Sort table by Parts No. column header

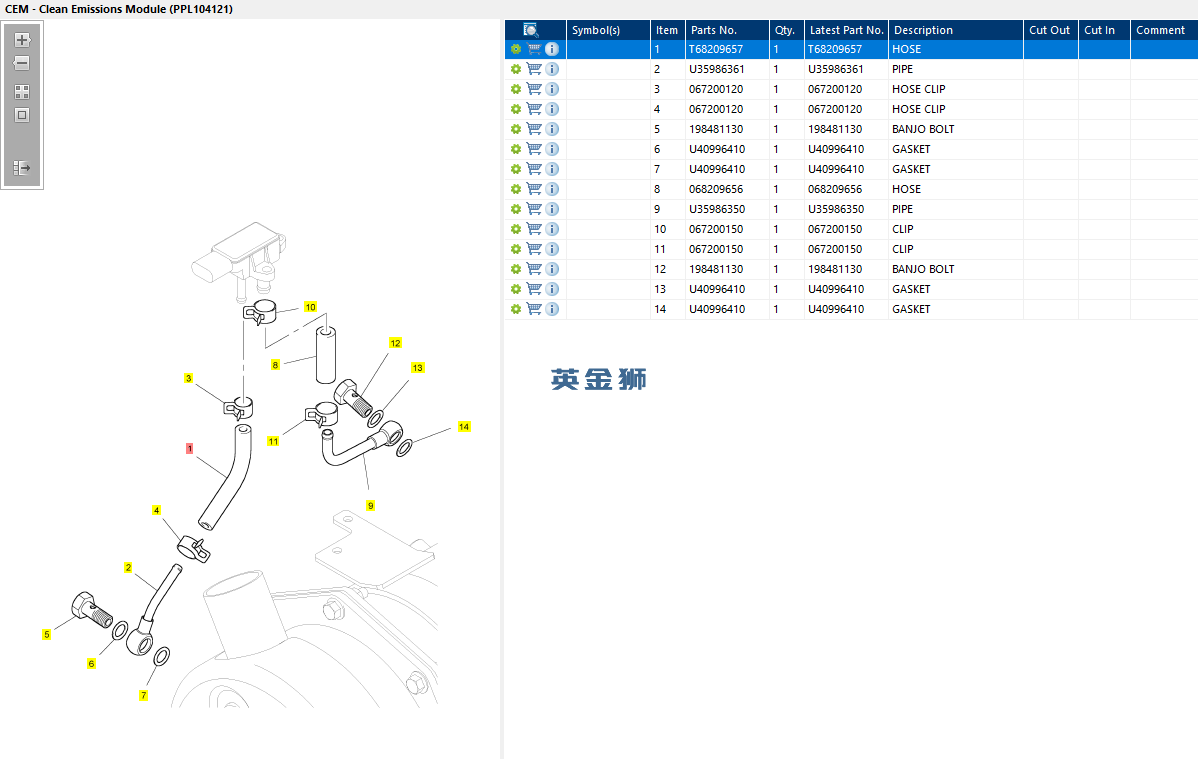[713, 30]
